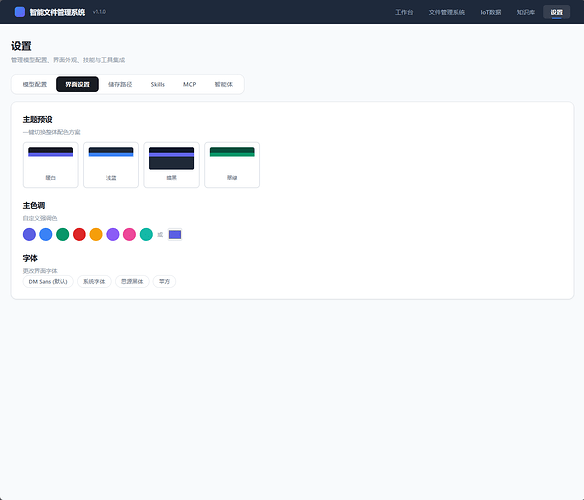
Task: Select the 界面设置 tab
Action: pyautogui.click(x=77, y=84)
